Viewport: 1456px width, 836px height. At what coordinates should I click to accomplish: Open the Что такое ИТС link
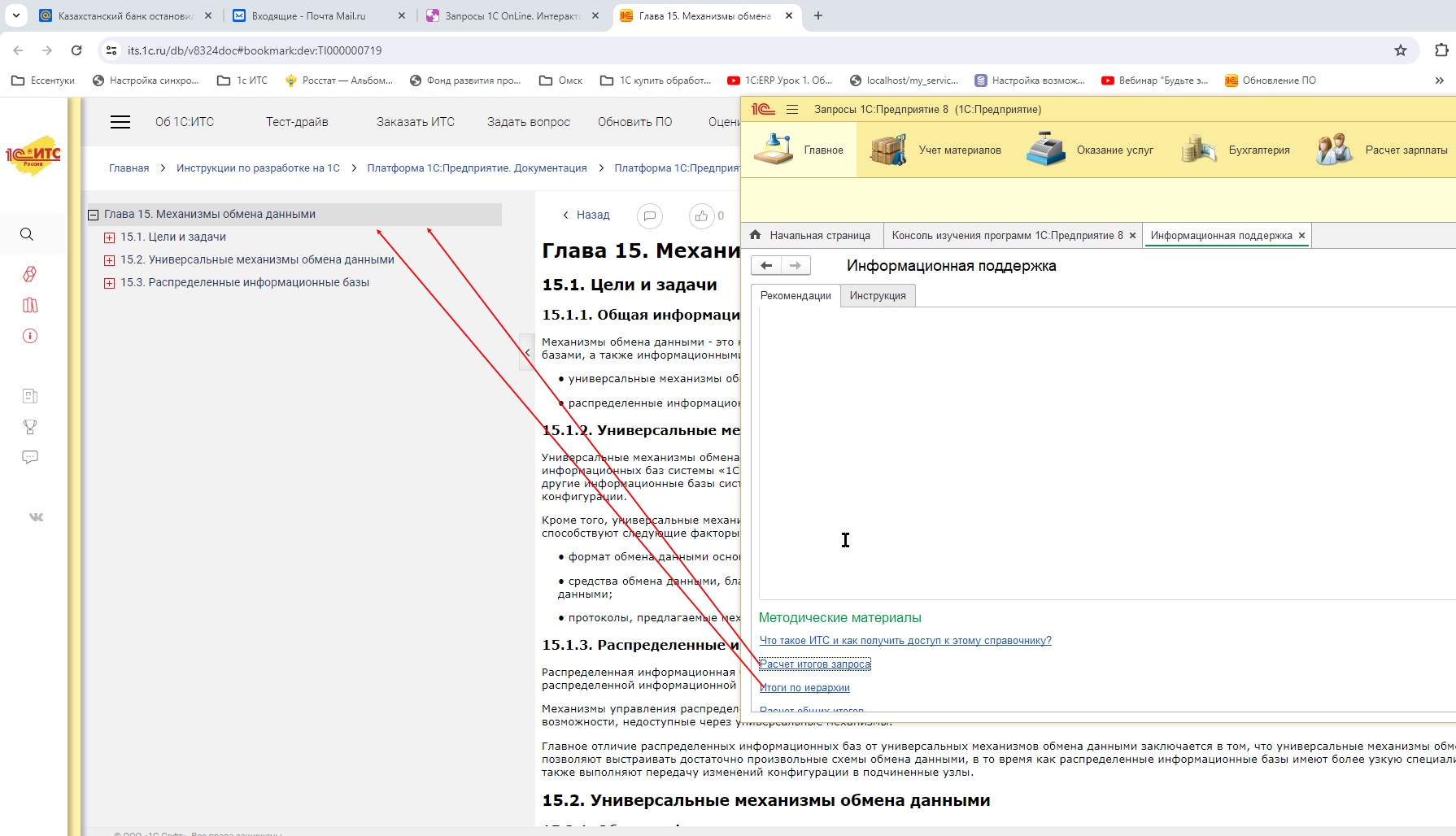coord(905,641)
